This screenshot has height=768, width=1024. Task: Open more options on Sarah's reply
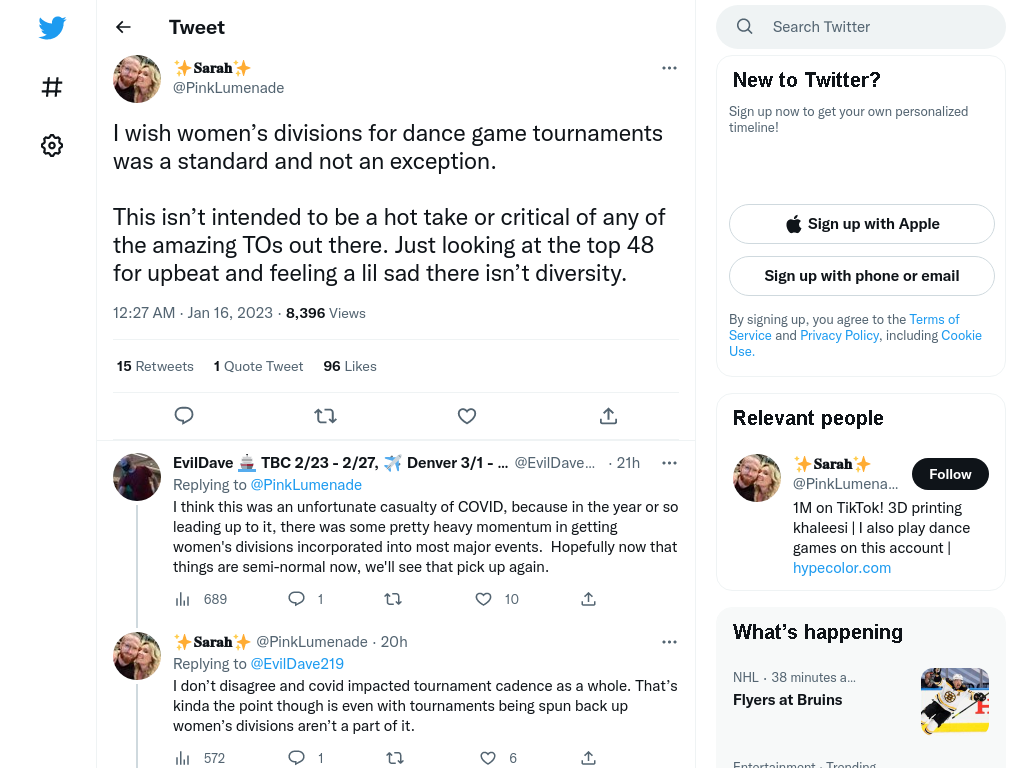click(669, 642)
